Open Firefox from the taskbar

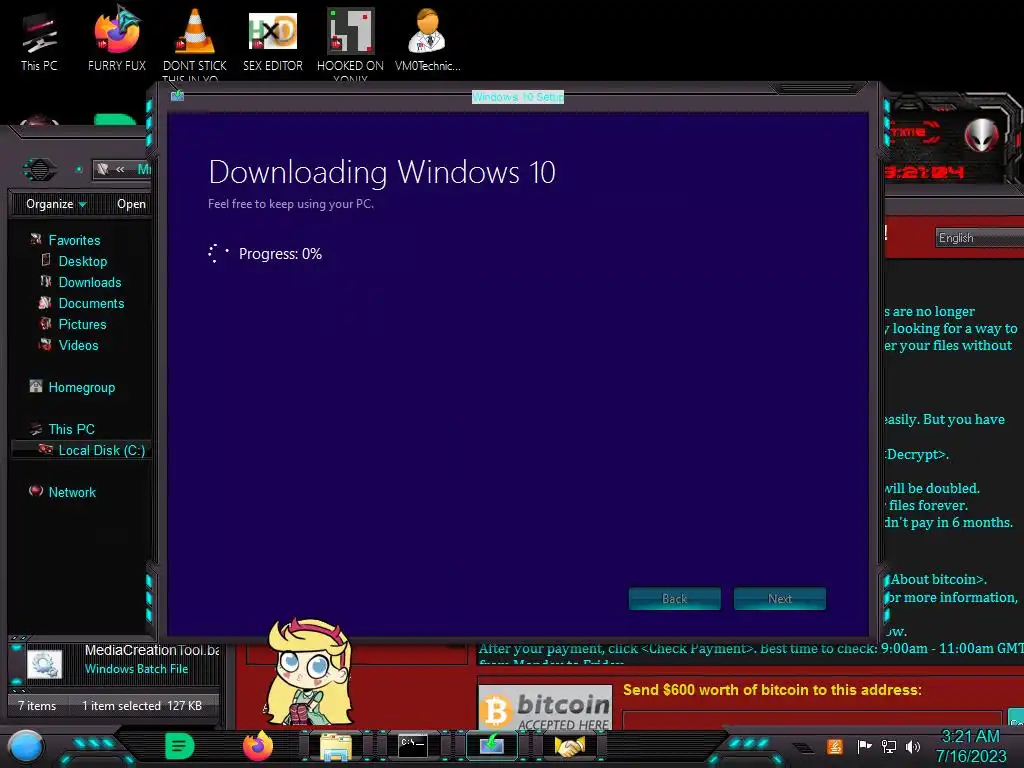click(258, 746)
